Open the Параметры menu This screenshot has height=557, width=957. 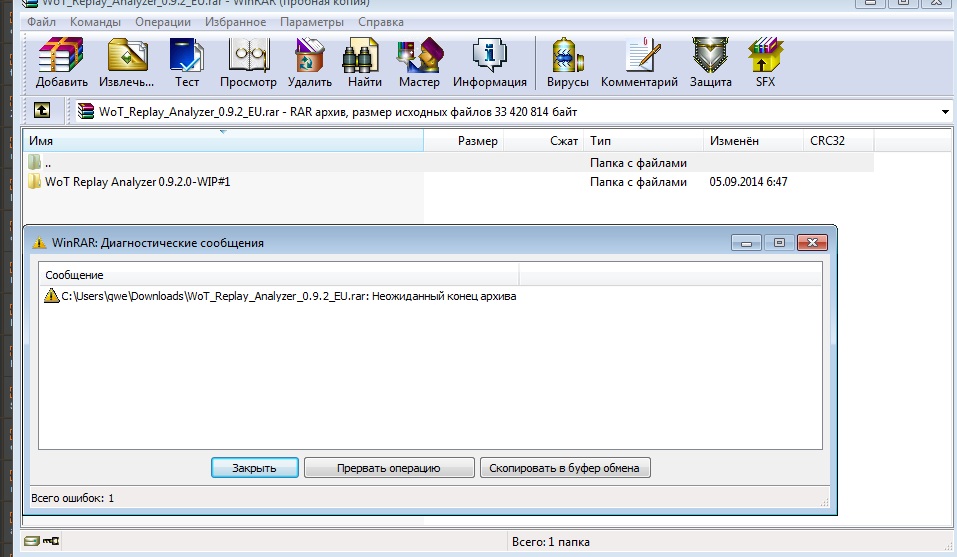[x=312, y=22]
